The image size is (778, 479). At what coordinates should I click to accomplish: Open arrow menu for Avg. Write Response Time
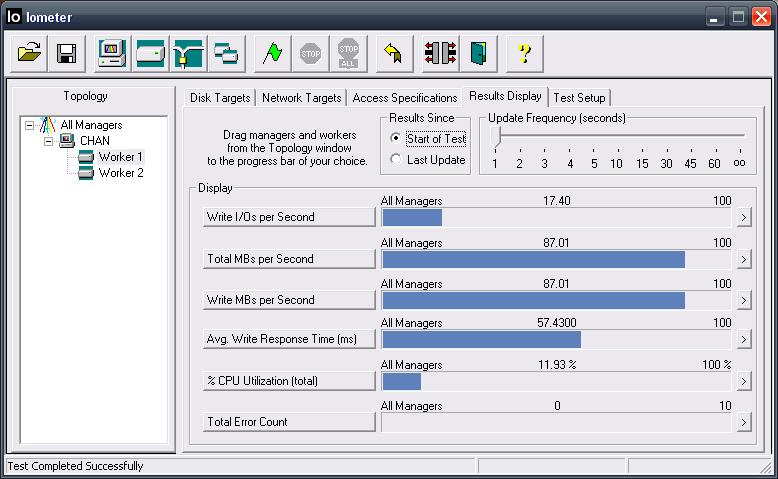(744, 340)
